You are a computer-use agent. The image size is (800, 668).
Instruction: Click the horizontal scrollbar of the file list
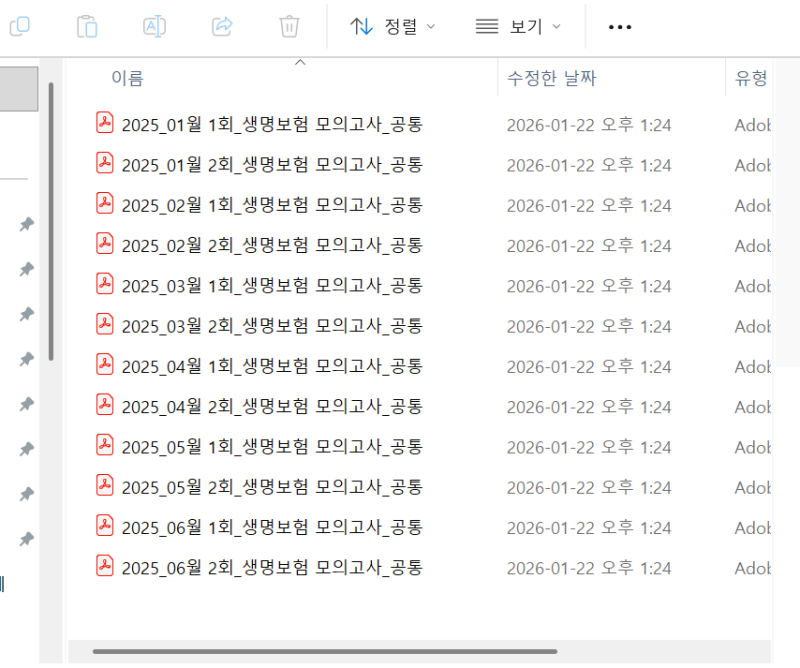coord(325,651)
